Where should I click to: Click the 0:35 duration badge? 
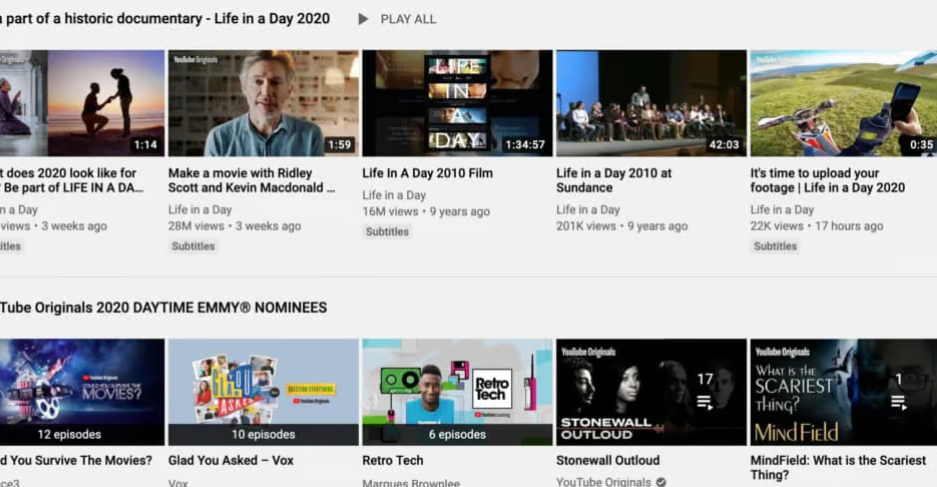921,145
